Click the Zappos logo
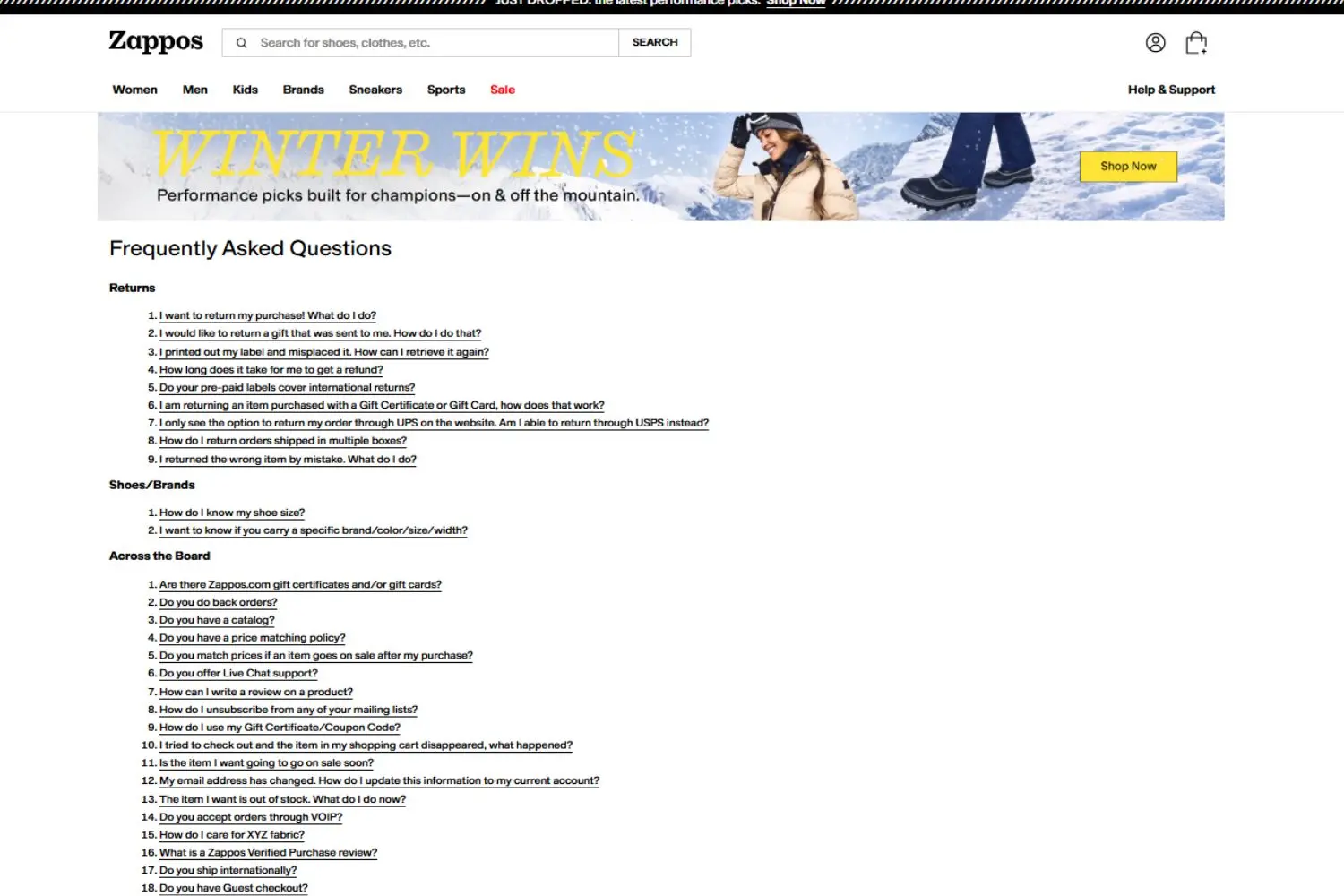The width and height of the screenshot is (1344, 896). click(x=156, y=41)
